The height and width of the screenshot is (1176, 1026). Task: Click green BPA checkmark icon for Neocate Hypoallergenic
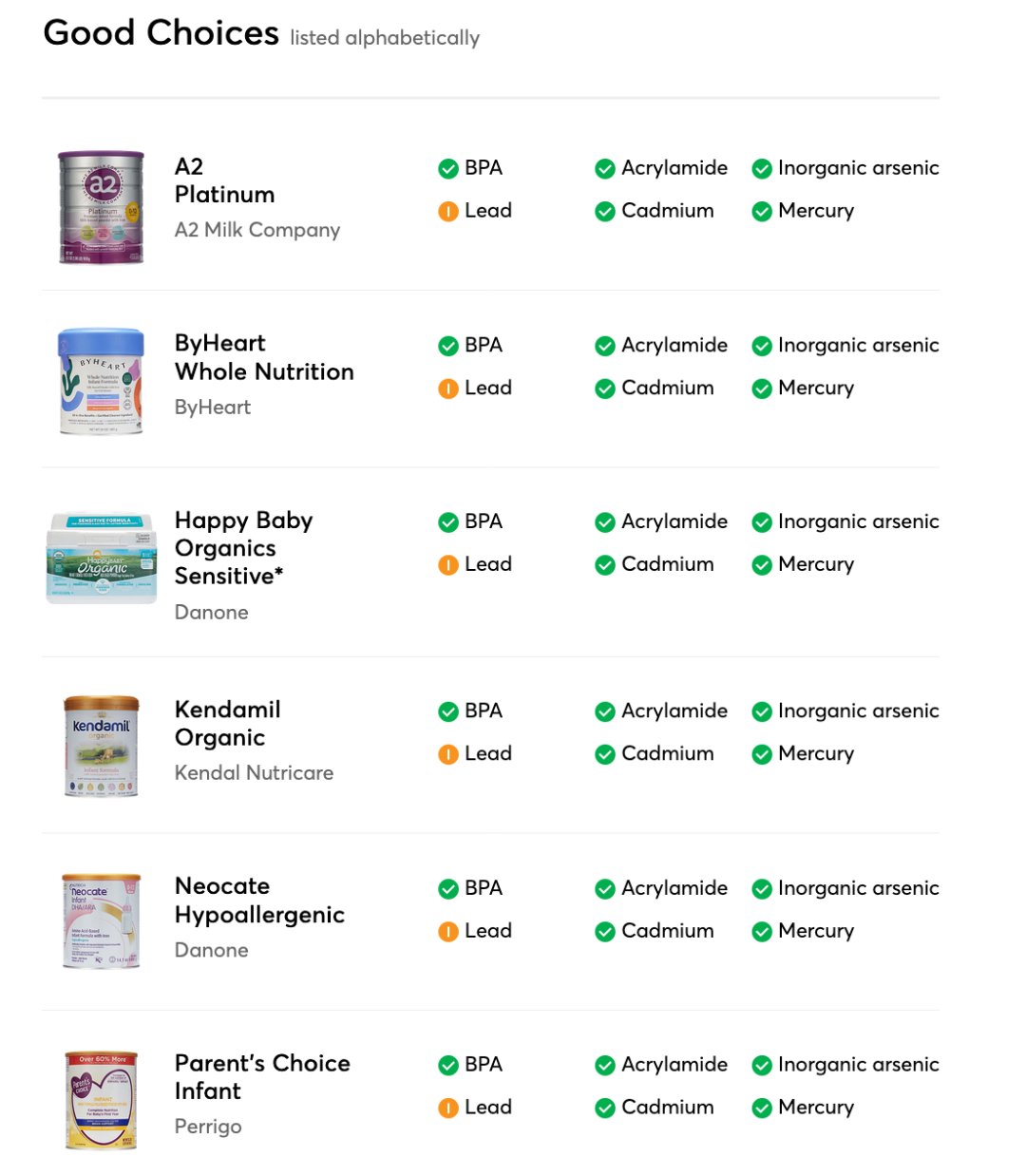pos(448,889)
